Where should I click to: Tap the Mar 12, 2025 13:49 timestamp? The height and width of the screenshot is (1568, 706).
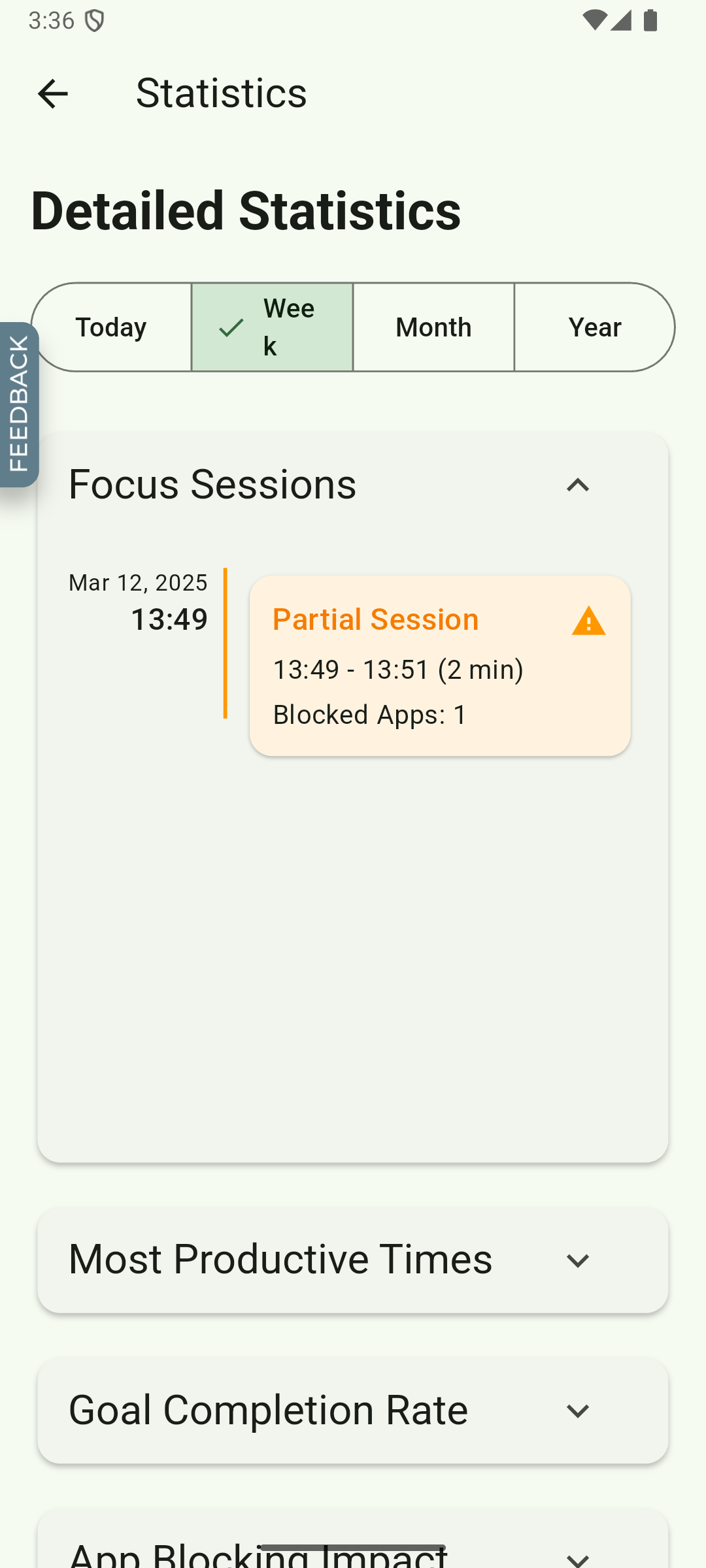click(x=138, y=602)
